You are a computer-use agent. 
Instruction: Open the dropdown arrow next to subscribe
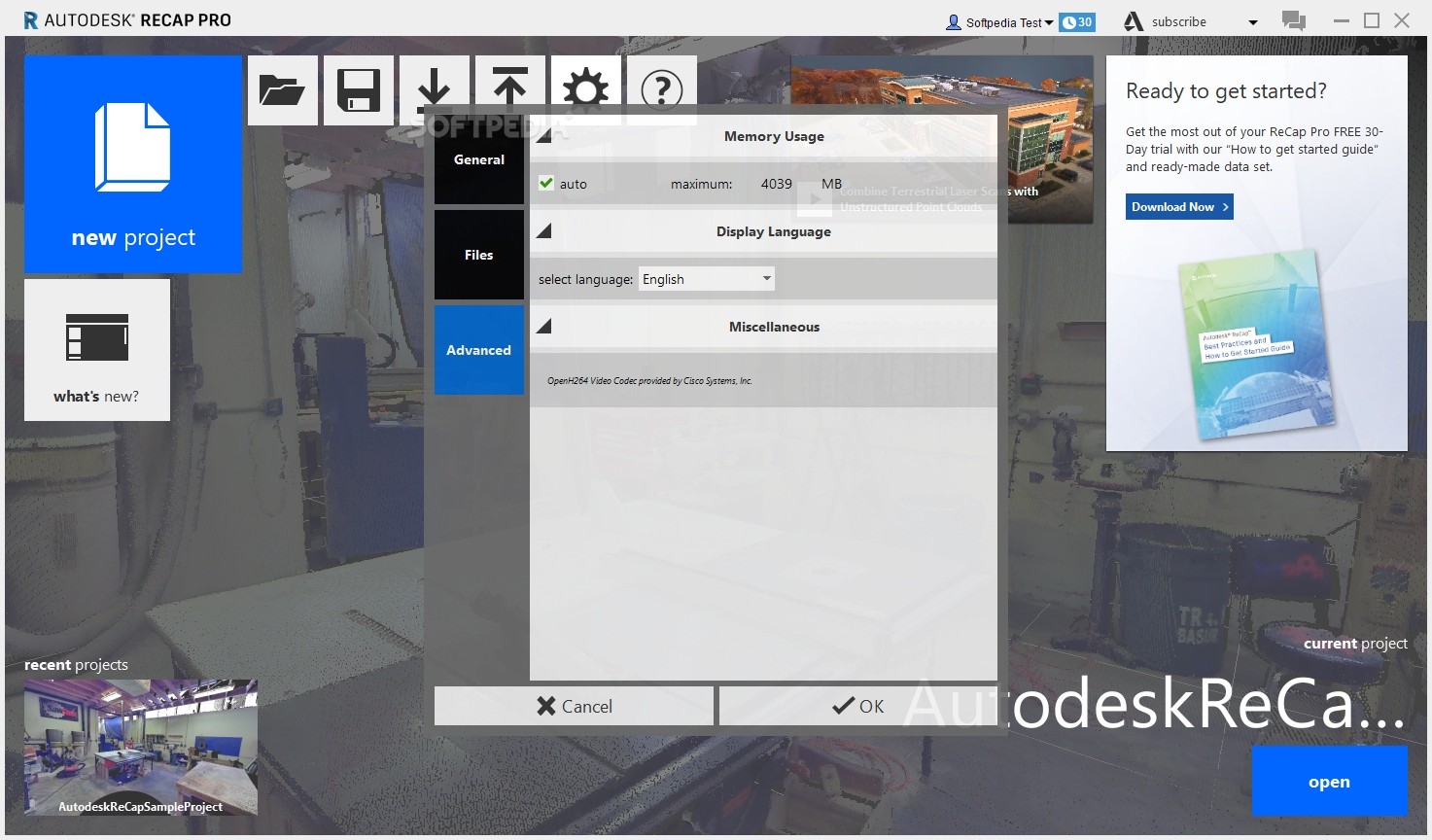pyautogui.click(x=1252, y=22)
